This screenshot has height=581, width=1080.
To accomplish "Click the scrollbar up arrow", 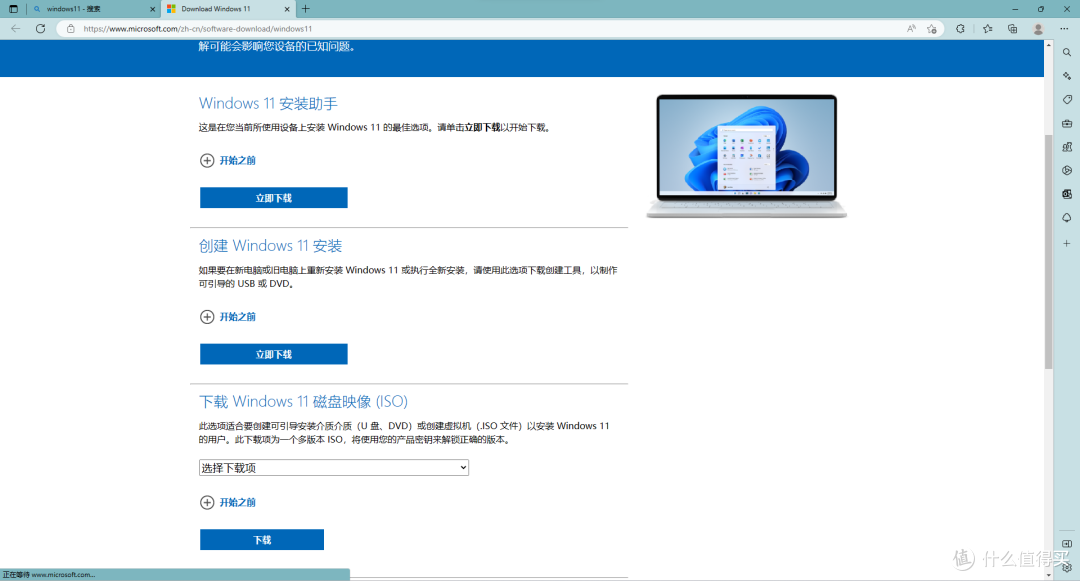I will (1048, 45).
